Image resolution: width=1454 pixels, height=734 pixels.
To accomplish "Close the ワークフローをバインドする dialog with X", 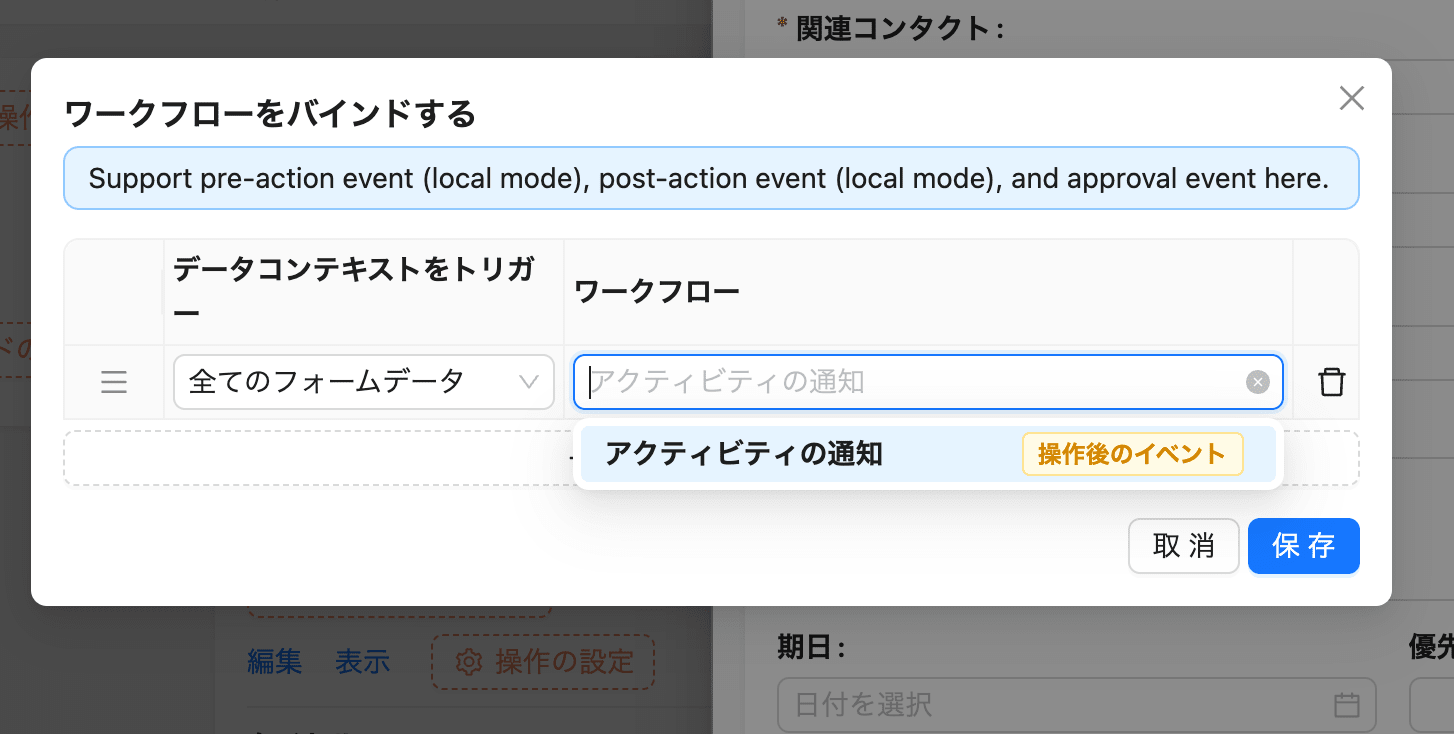I will click(1351, 98).
